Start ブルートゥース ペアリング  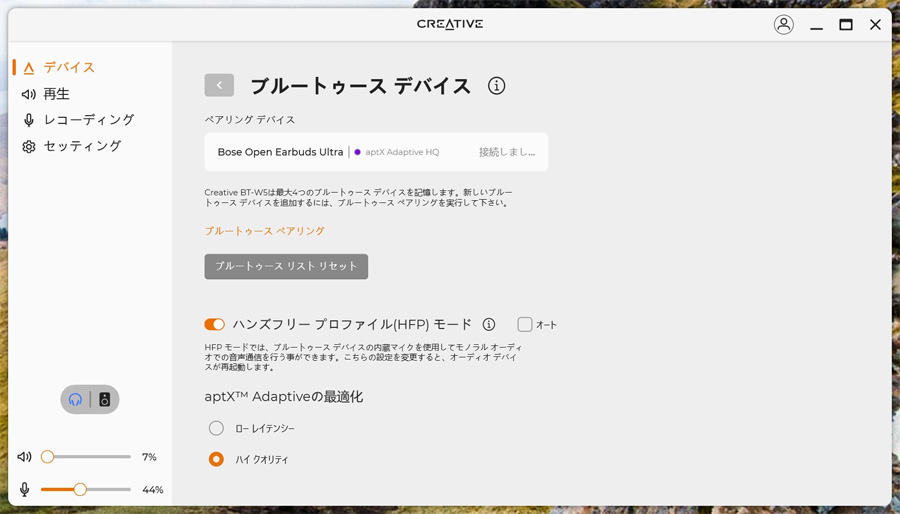[x=265, y=231]
